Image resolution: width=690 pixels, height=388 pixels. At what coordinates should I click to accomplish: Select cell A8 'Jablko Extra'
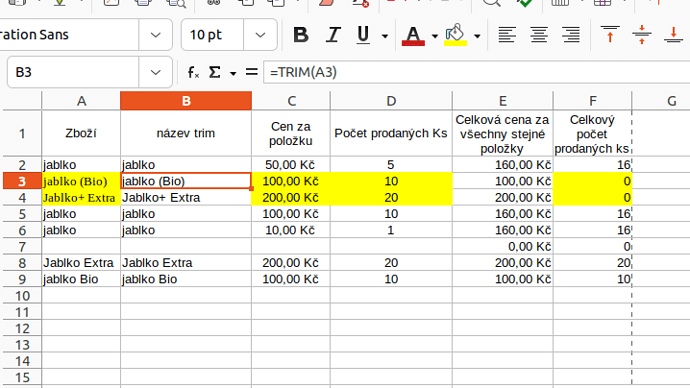click(x=81, y=263)
